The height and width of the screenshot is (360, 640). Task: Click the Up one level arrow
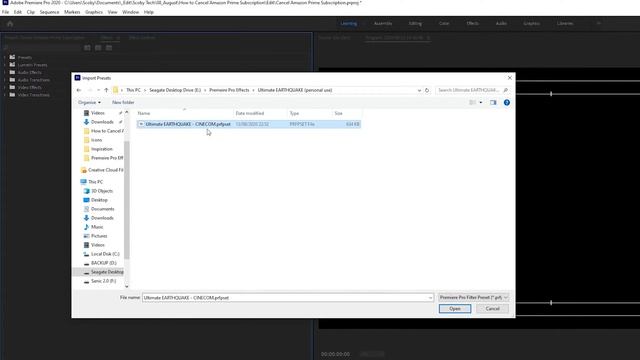tap(106, 90)
